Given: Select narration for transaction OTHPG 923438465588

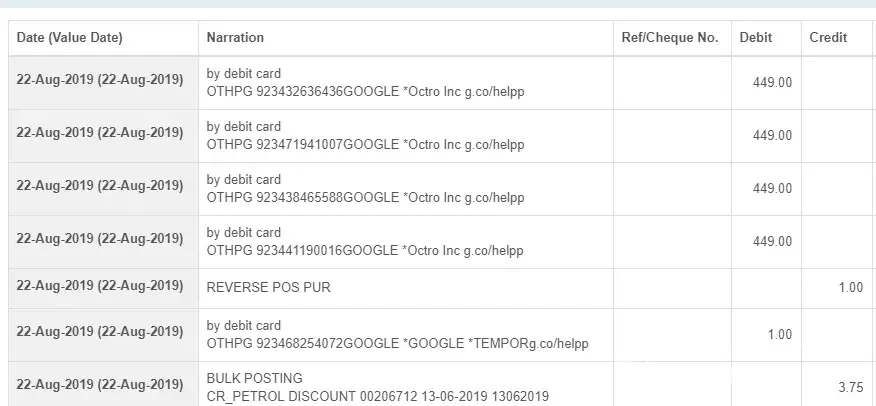Looking at the screenshot, I should coord(365,189).
